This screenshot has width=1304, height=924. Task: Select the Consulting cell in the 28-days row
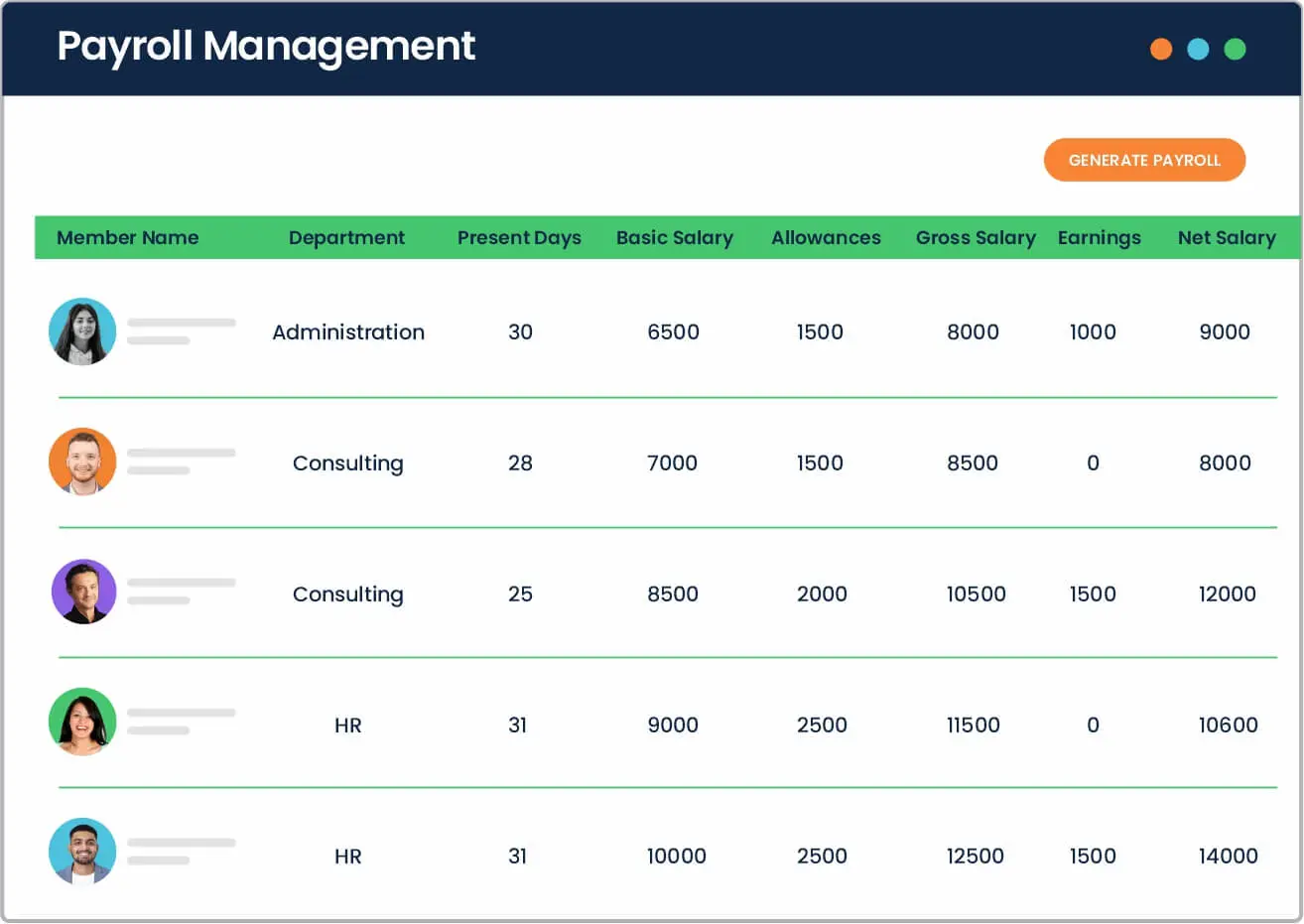(348, 463)
